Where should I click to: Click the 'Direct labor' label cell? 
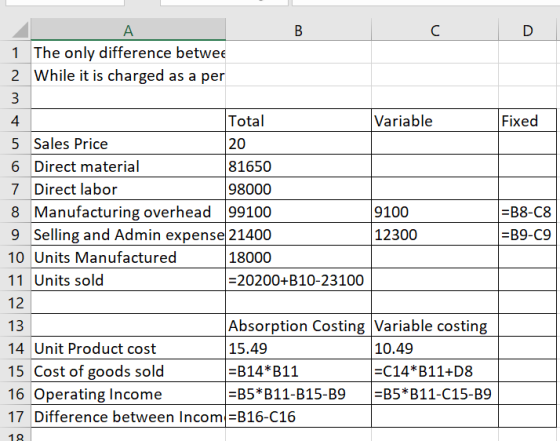[x=128, y=189]
